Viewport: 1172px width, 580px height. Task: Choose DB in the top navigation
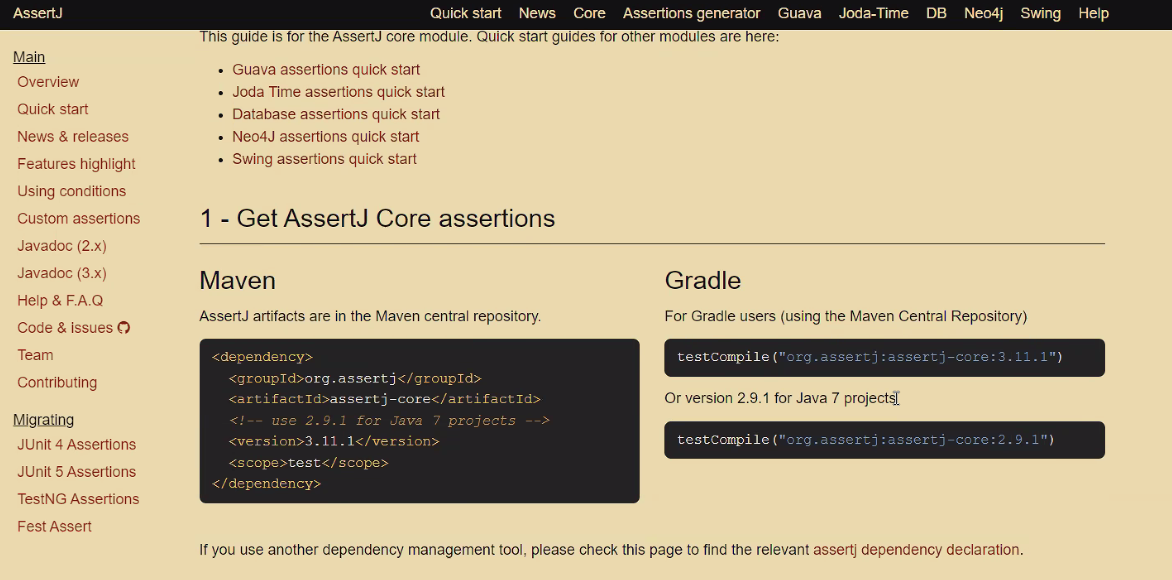point(937,13)
